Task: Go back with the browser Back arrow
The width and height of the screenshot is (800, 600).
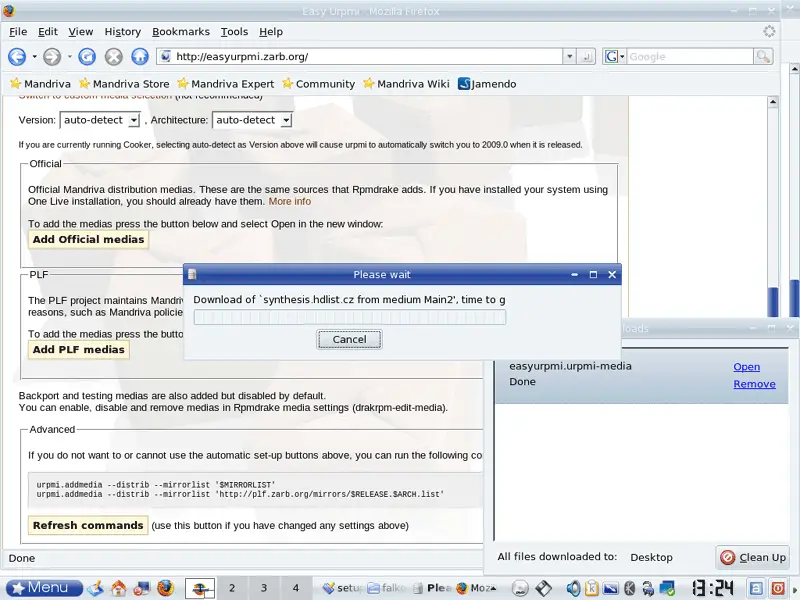Action: coord(17,57)
